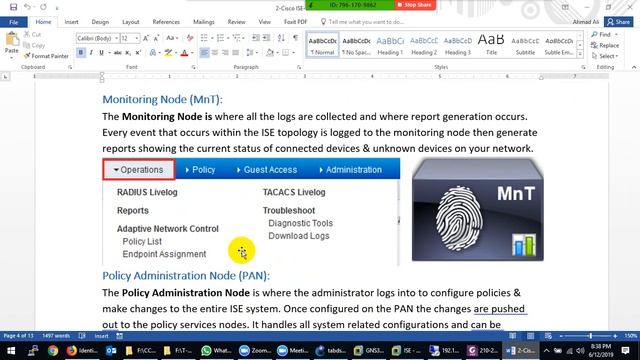640x360 pixels.
Task: Switch to the Insert tab
Action: (x=71, y=22)
